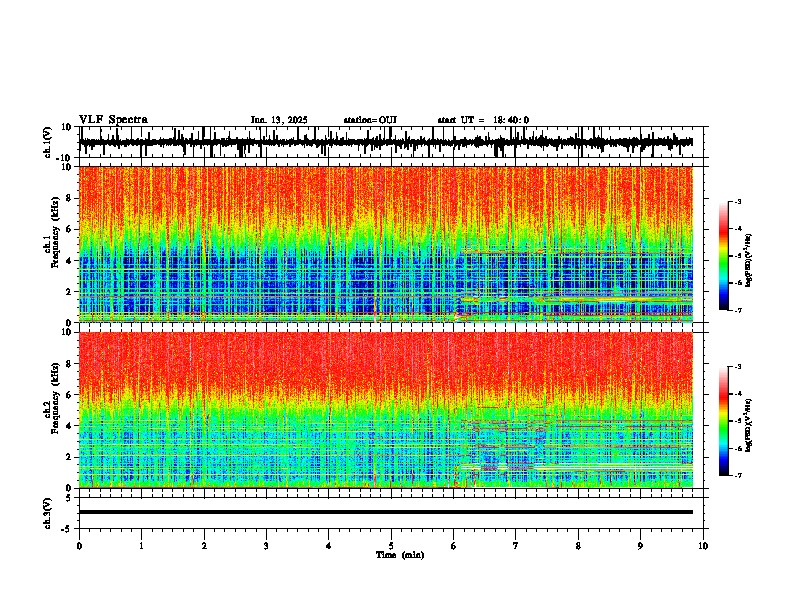This screenshot has width=792, height=612.
Task: Click the 2 kHz tick of ch.2 spectrogram
Action: pos(70,457)
